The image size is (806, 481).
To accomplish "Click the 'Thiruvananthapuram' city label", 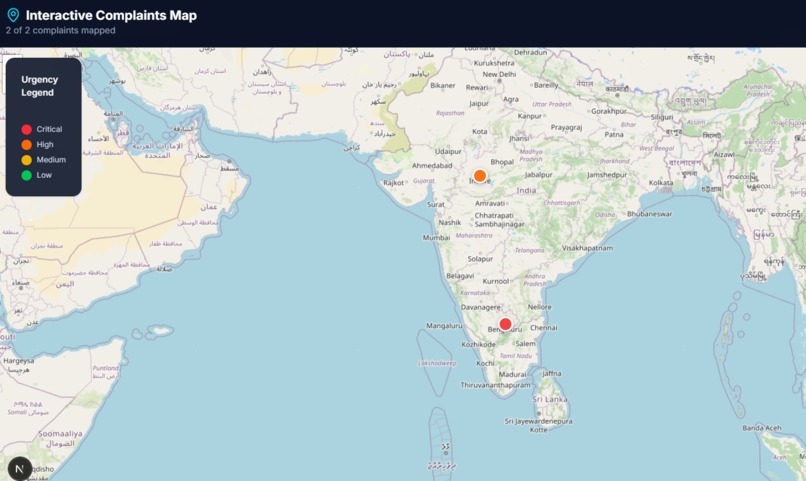I will click(495, 384).
